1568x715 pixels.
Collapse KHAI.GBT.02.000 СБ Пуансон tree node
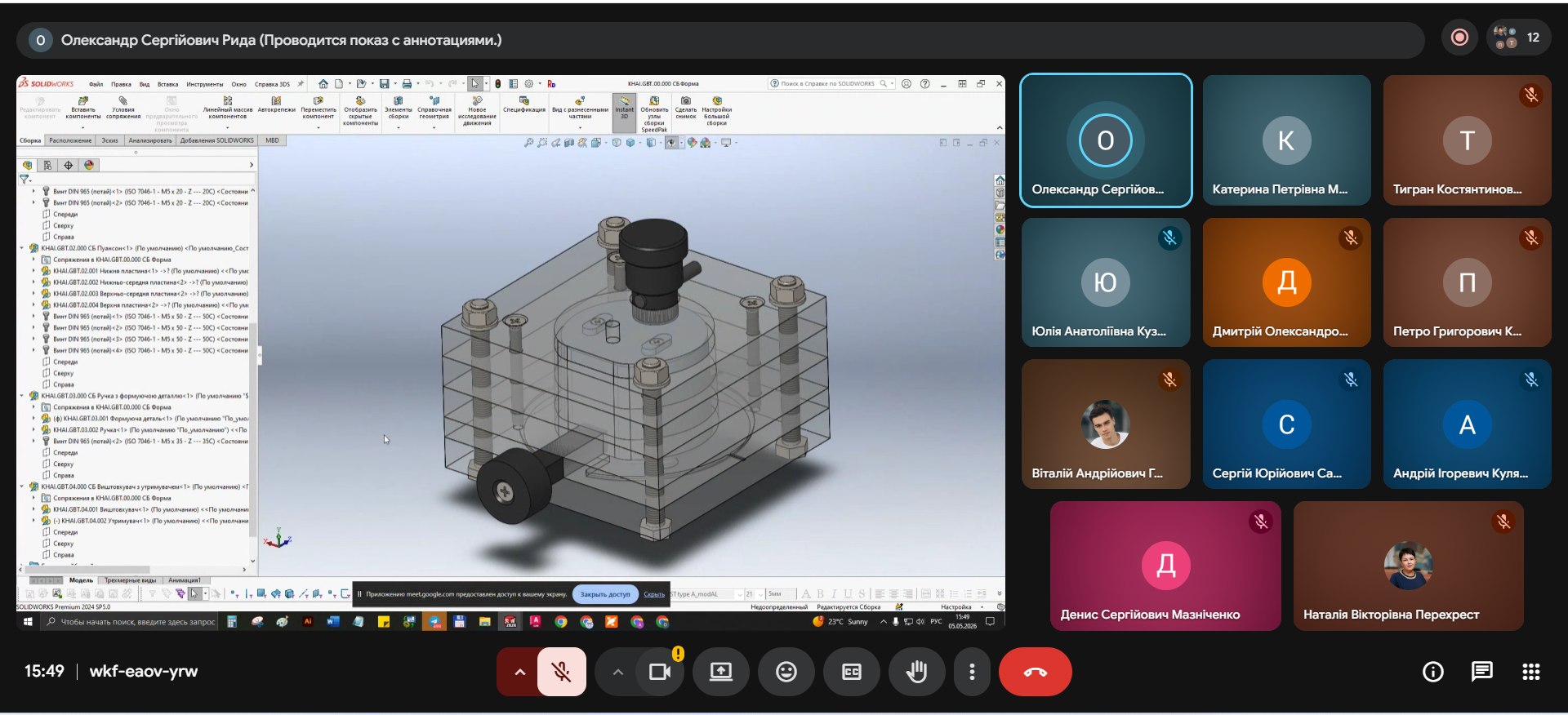click(22, 248)
